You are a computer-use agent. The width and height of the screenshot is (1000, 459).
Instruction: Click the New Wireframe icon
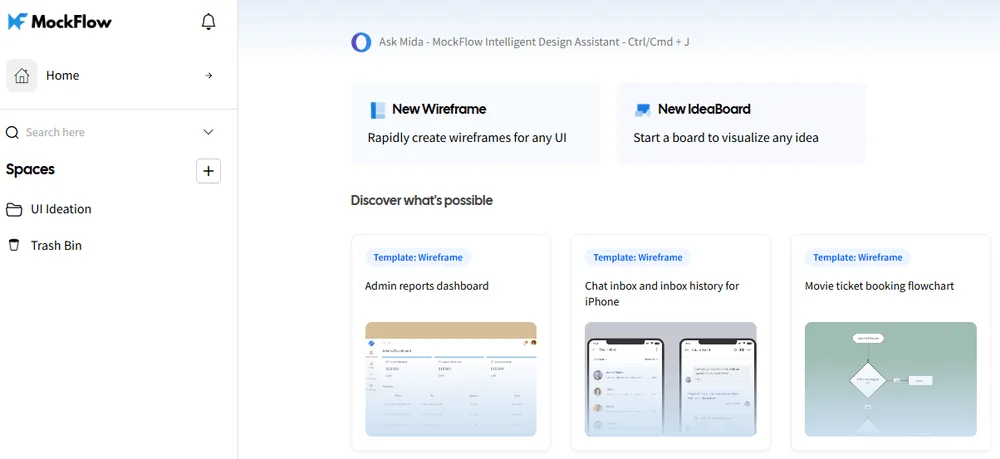tap(378, 110)
